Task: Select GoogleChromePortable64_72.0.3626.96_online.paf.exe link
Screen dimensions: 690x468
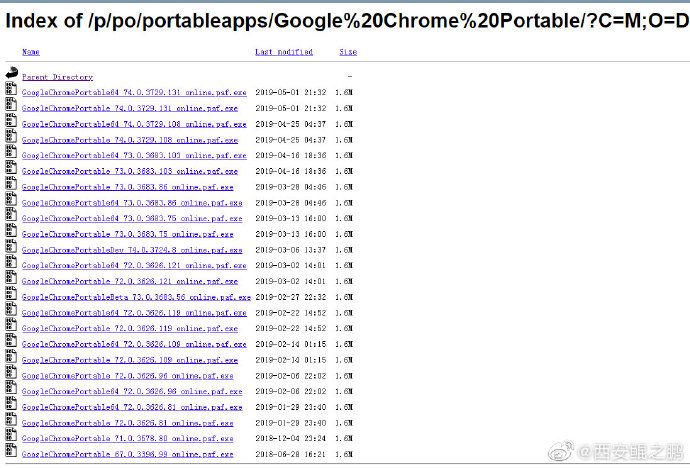Action: coord(132,391)
